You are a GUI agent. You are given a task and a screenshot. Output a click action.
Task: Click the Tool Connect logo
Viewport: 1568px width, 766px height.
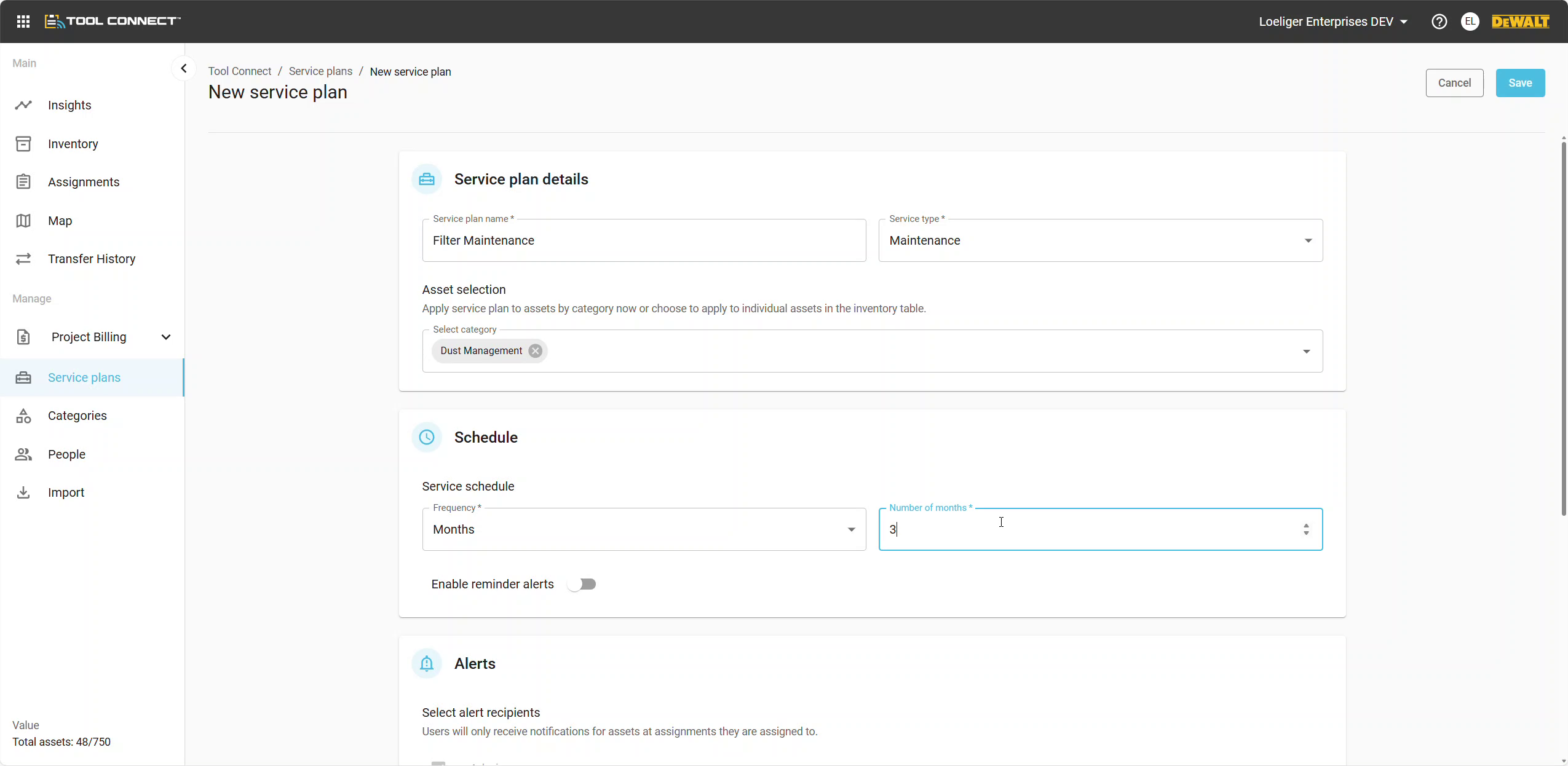coord(113,22)
